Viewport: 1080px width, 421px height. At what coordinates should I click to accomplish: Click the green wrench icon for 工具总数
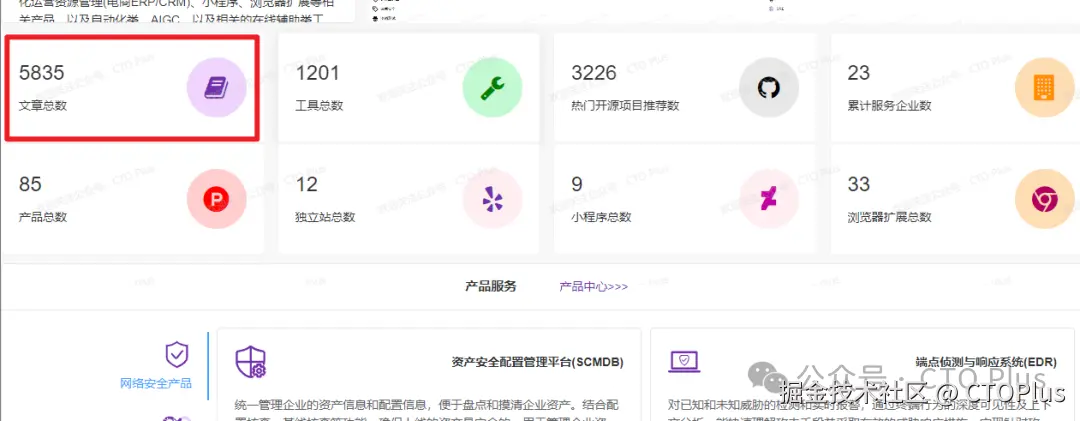(x=492, y=88)
